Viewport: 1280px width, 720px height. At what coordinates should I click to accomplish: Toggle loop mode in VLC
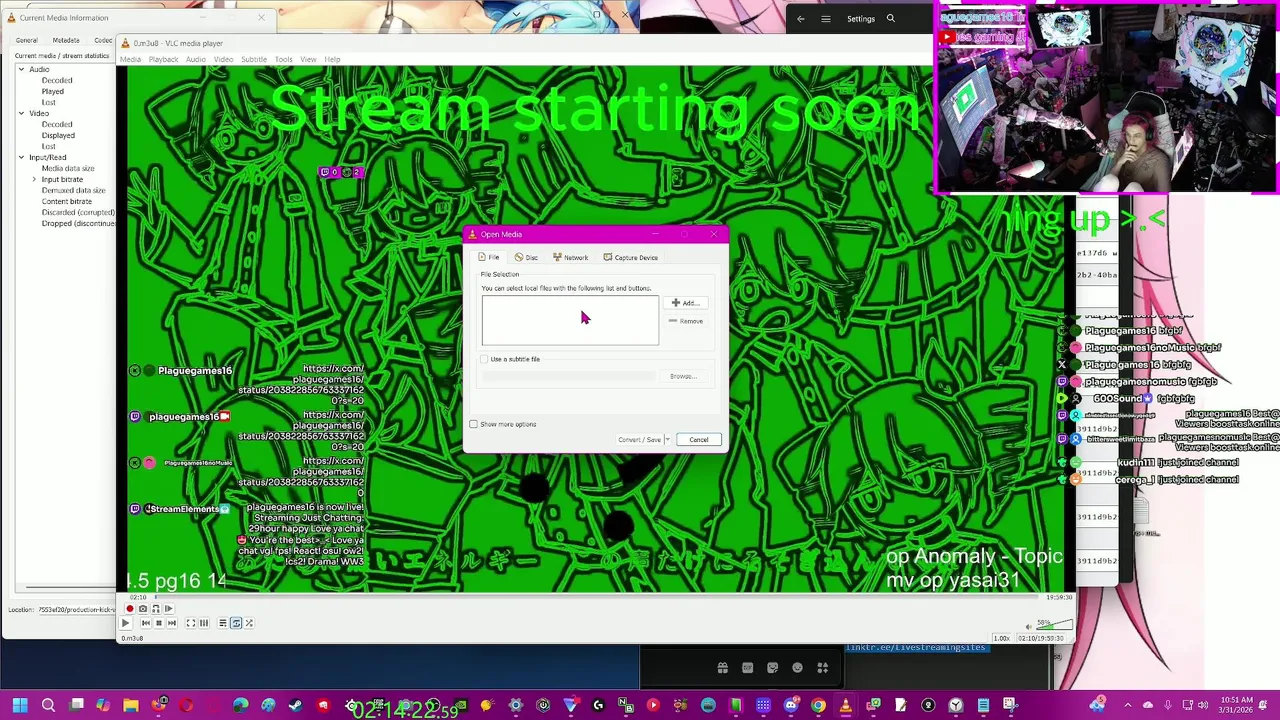click(236, 623)
